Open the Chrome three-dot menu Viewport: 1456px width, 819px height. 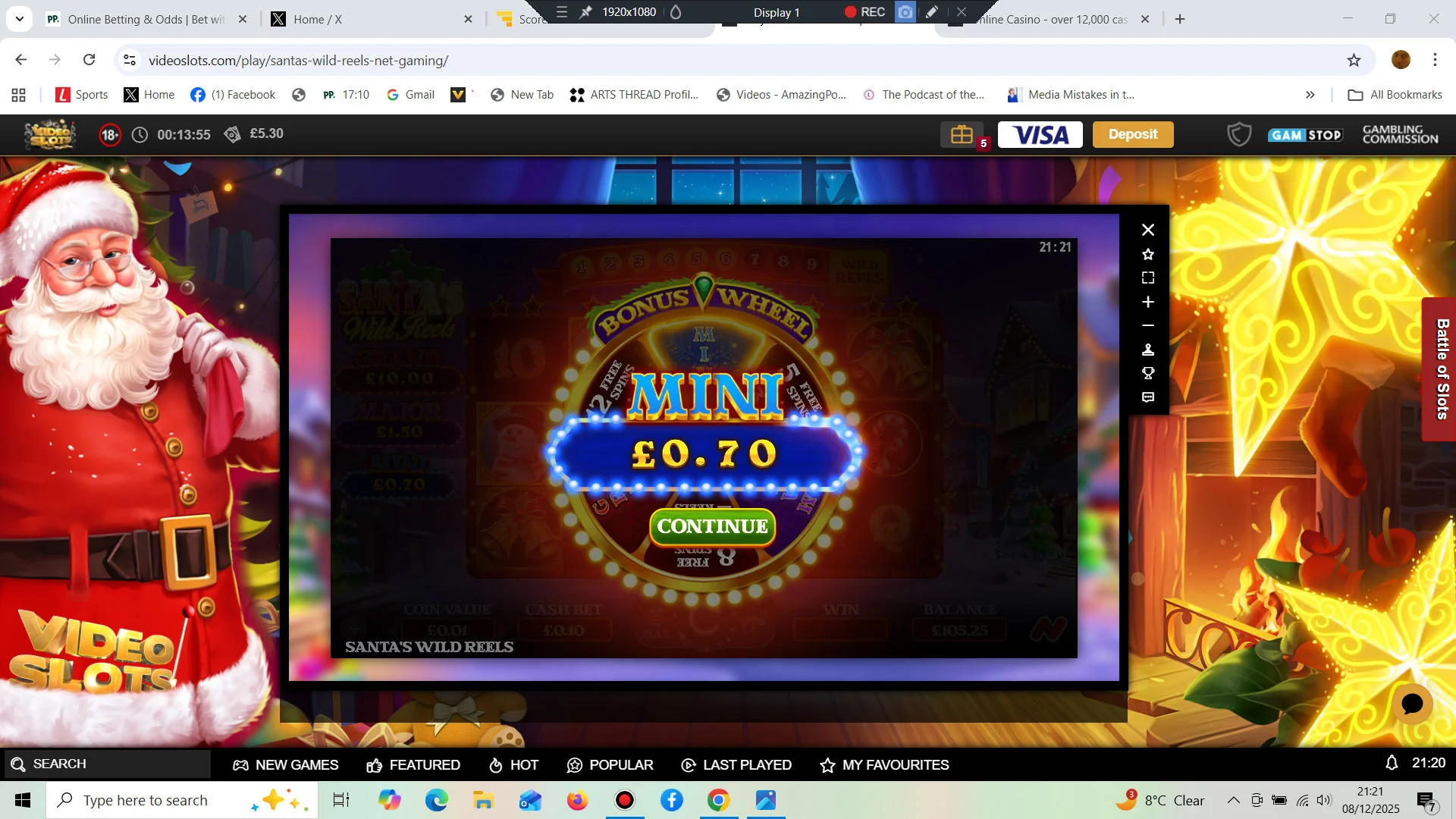click(x=1435, y=60)
